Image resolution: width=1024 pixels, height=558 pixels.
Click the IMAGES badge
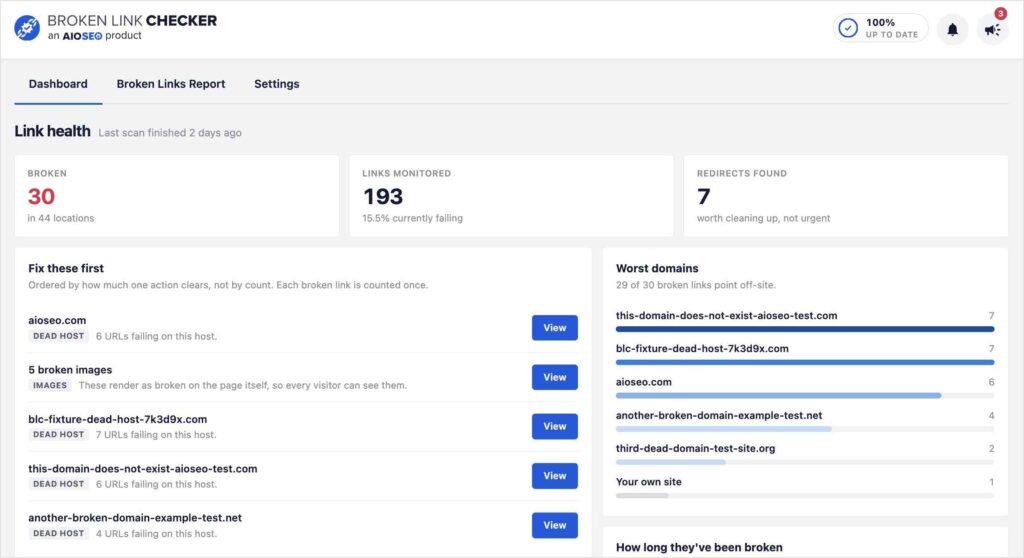(50, 386)
